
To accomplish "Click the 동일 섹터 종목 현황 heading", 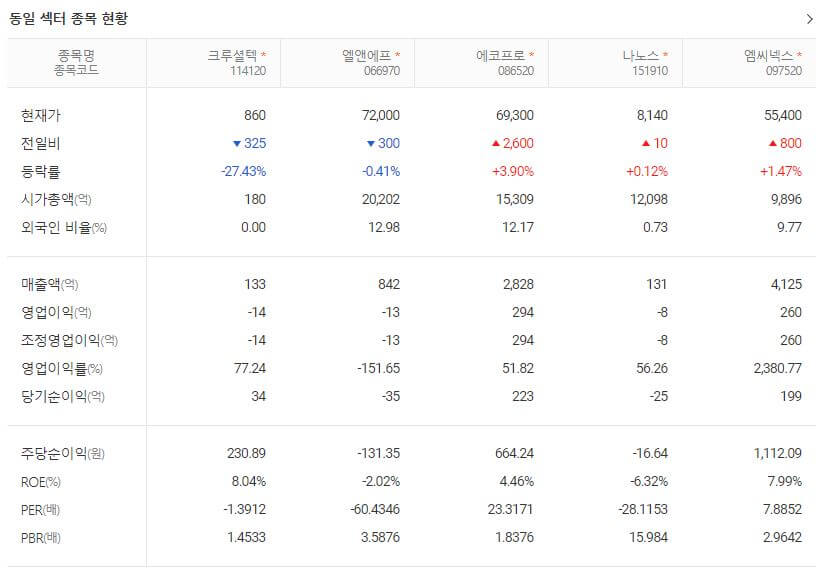I will pyautogui.click(x=69, y=18).
